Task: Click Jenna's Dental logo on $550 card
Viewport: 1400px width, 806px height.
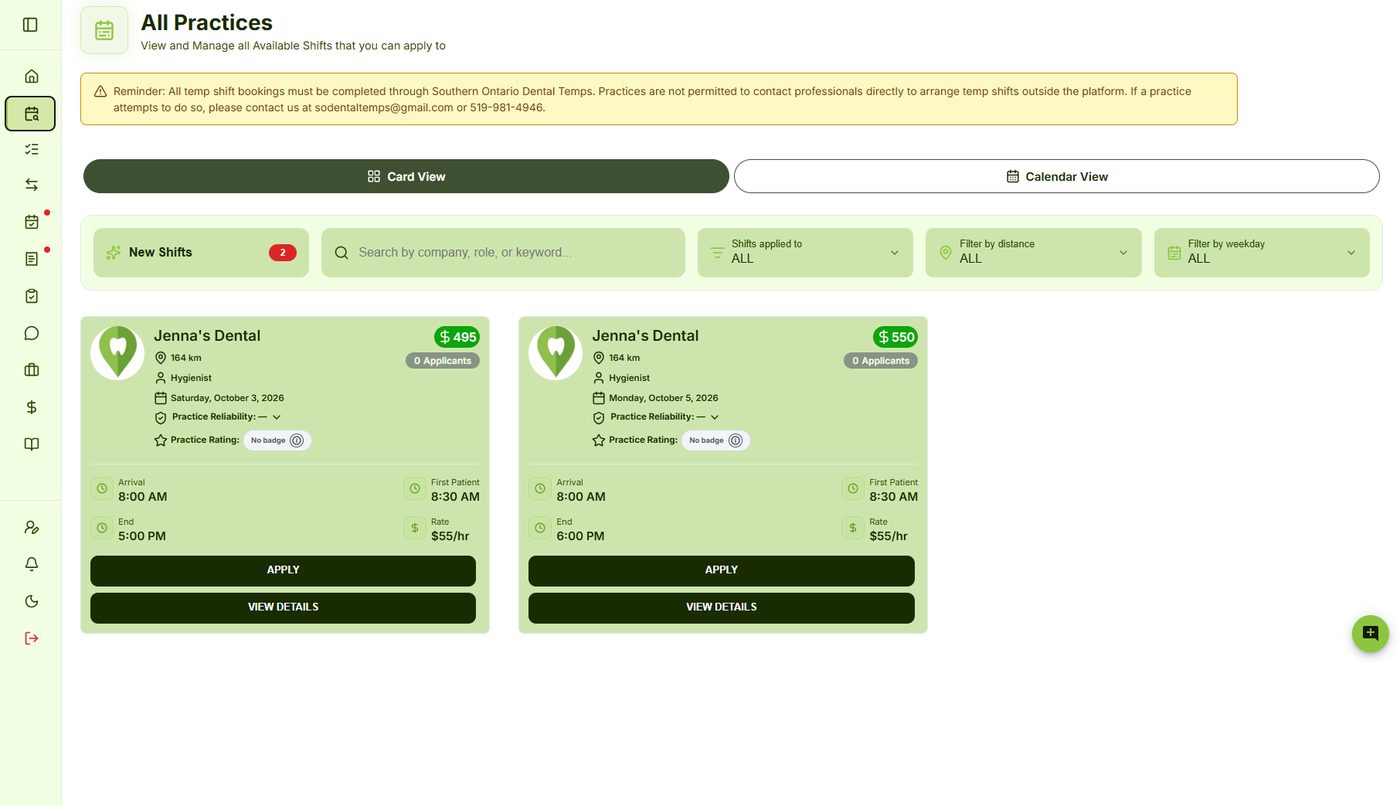Action: [555, 353]
